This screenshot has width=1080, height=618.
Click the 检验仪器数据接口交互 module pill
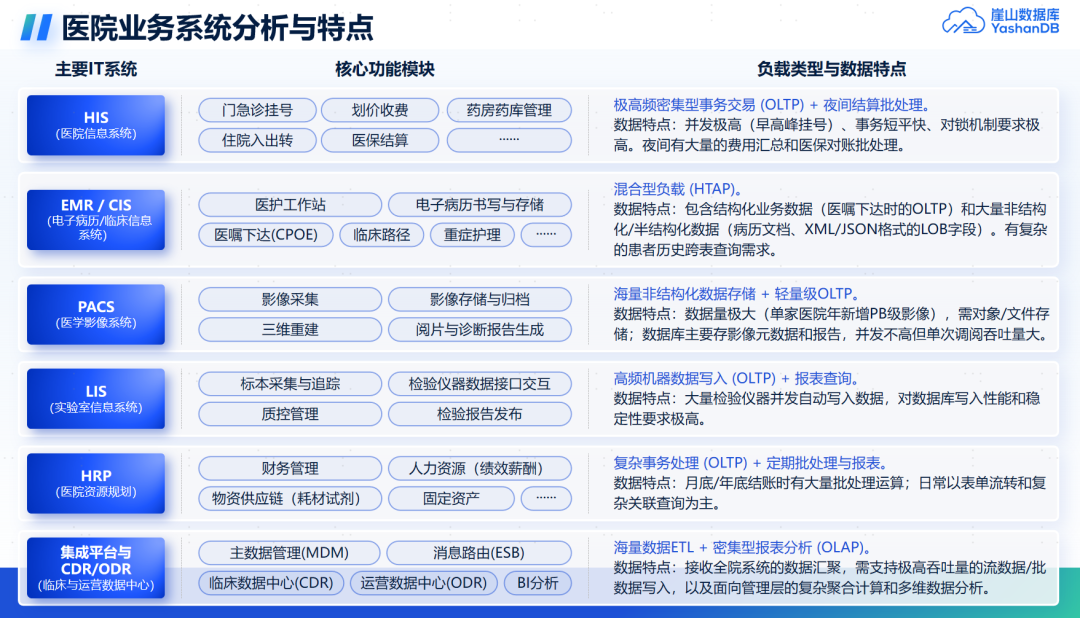pos(480,384)
